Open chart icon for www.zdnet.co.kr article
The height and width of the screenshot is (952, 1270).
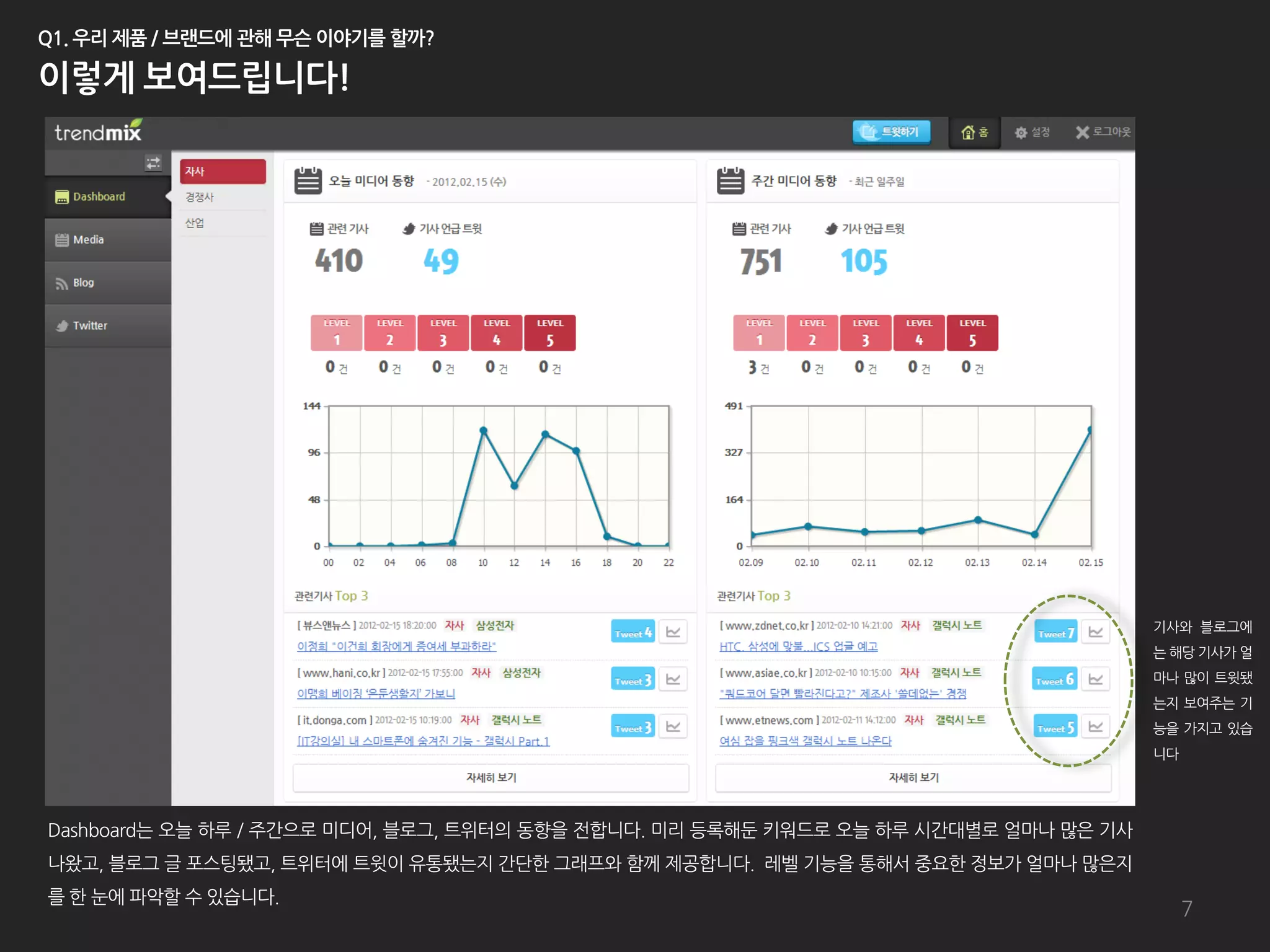point(1096,632)
